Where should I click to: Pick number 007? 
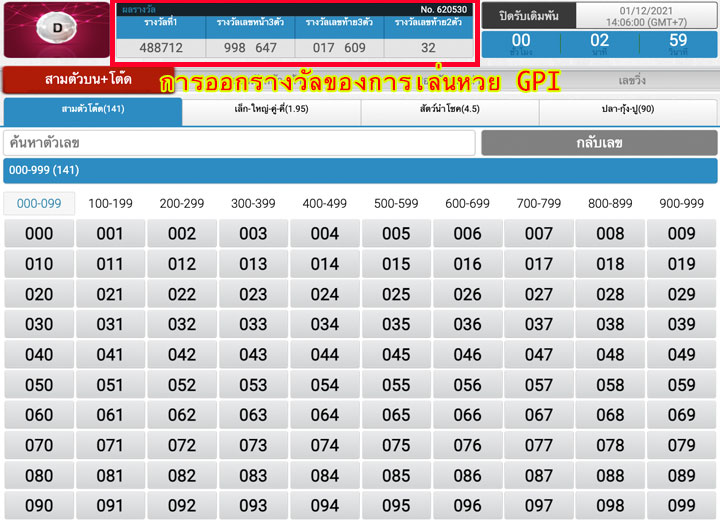pyautogui.click(x=539, y=234)
